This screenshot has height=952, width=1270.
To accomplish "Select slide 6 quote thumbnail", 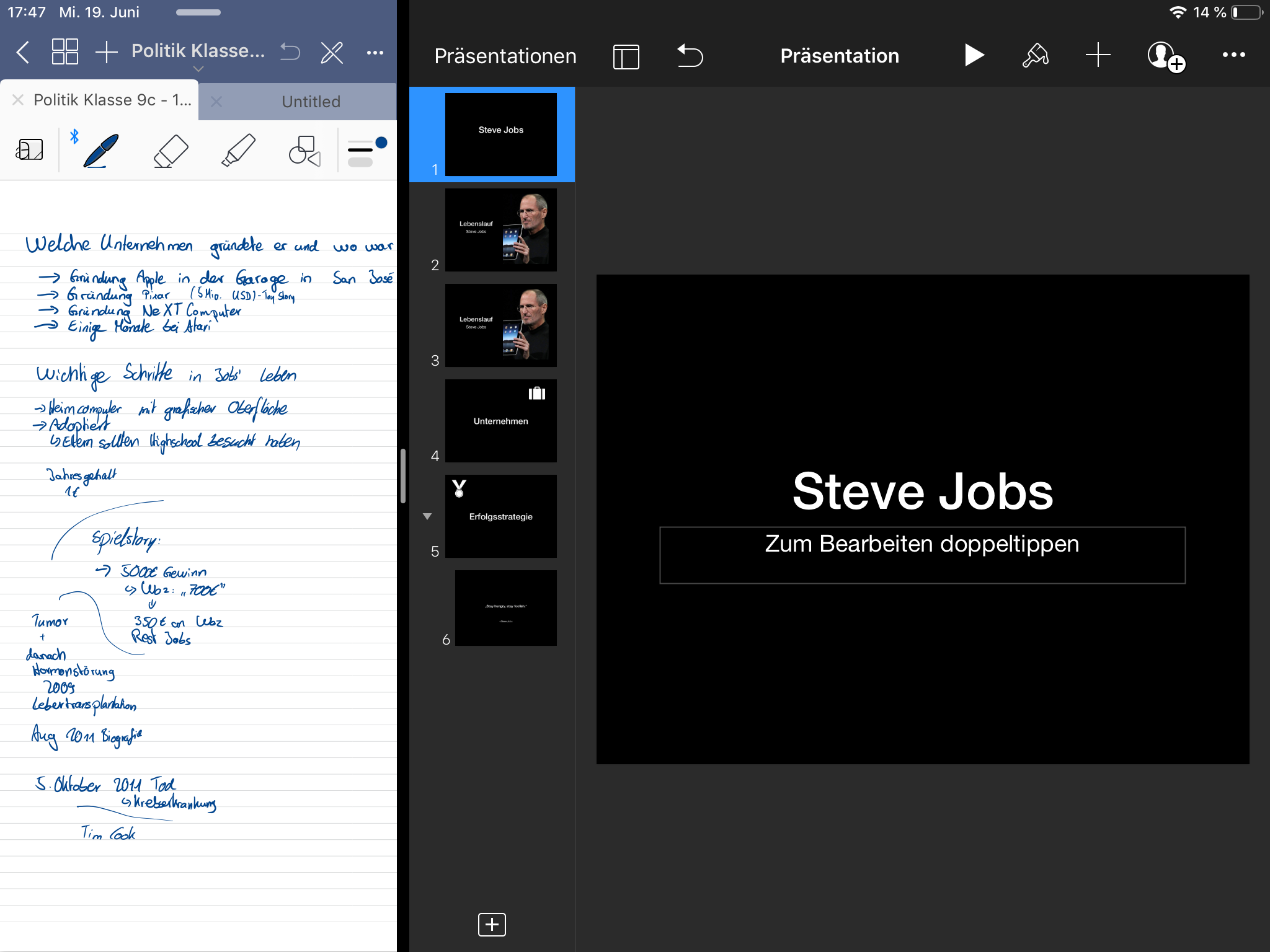I will click(505, 608).
